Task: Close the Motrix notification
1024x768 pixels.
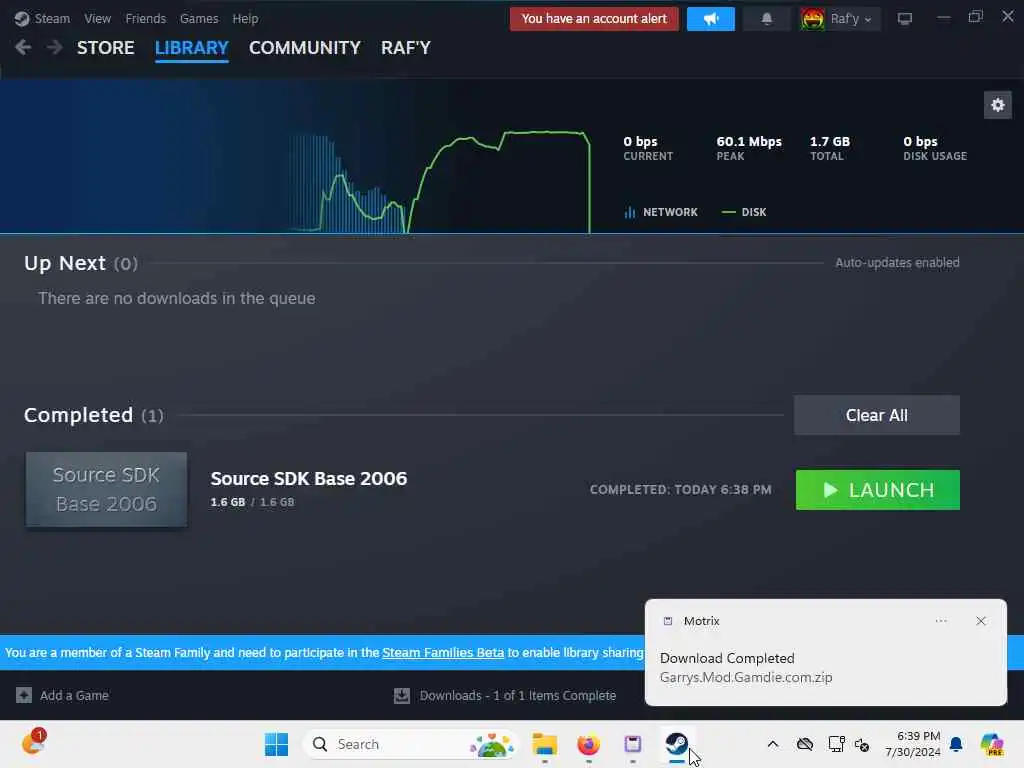Action: (x=980, y=621)
